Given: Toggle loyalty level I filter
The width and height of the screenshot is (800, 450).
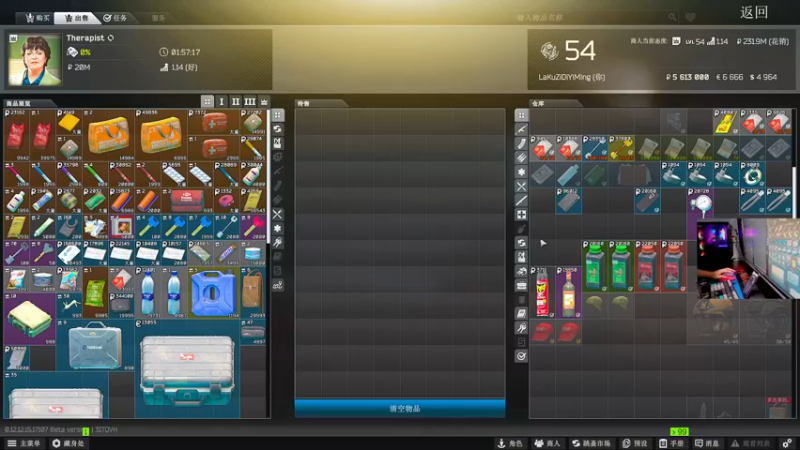Looking at the screenshot, I should click(221, 102).
